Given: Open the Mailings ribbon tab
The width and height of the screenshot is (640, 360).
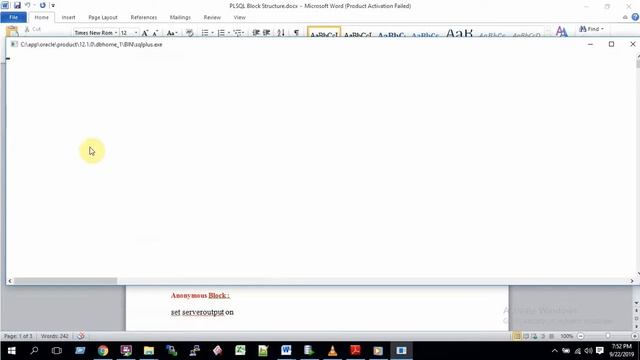Looking at the screenshot, I should click(180, 18).
